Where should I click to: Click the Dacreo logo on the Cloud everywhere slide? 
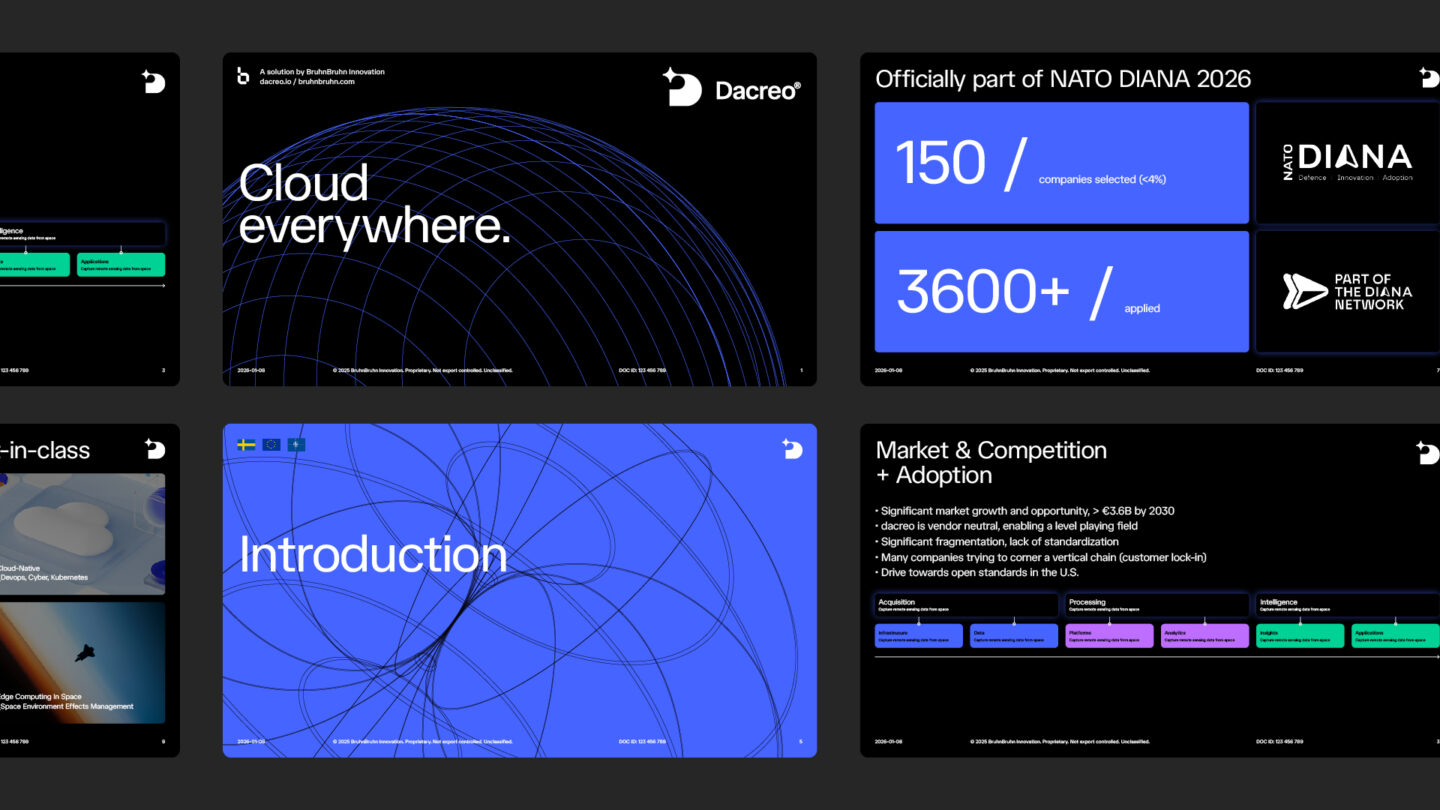[731, 87]
